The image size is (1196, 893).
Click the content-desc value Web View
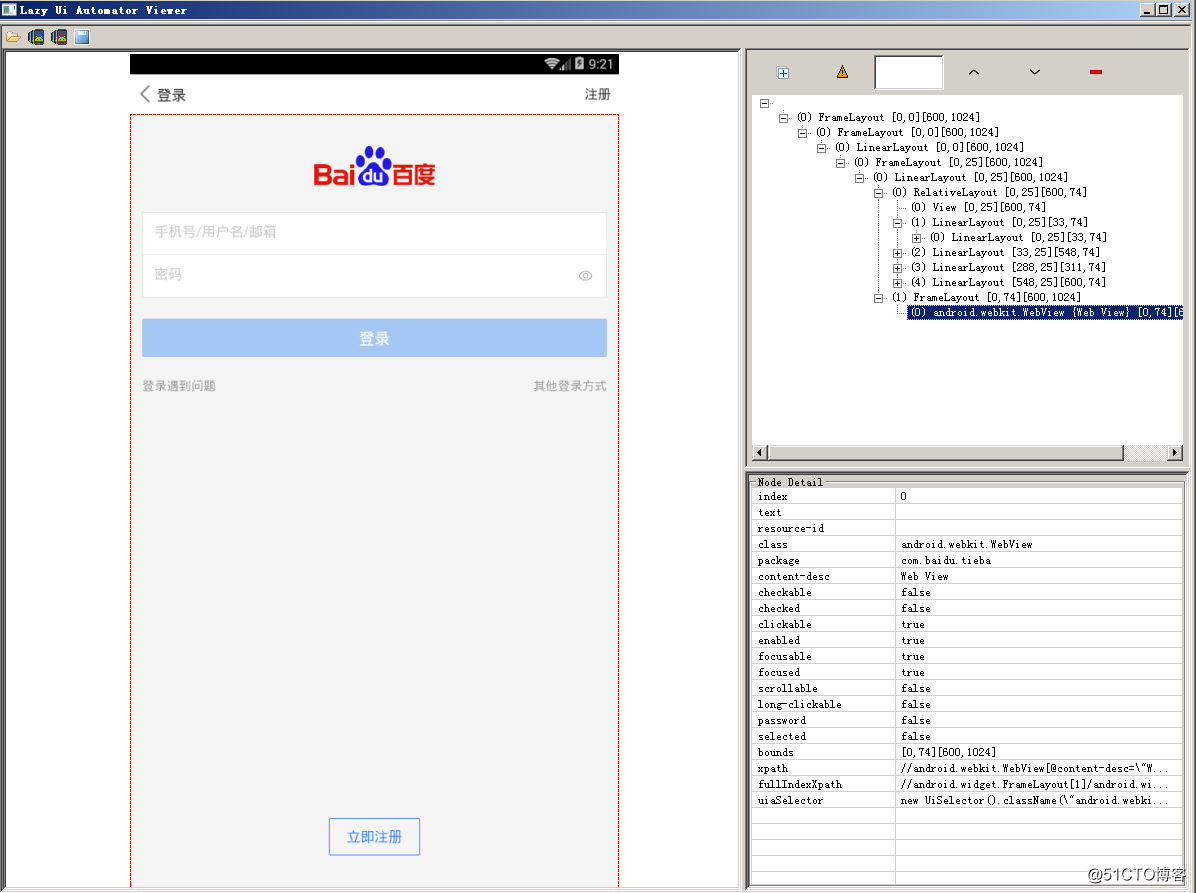924,577
